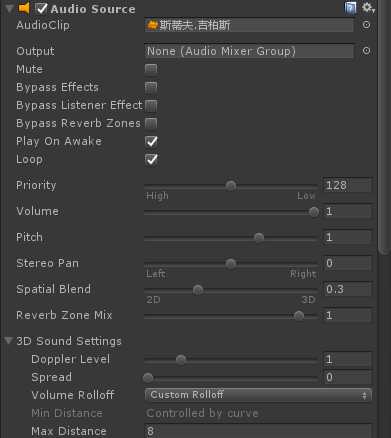Open the Volume Rolloff dropdown
The height and width of the screenshot is (438, 391).
click(x=258, y=395)
